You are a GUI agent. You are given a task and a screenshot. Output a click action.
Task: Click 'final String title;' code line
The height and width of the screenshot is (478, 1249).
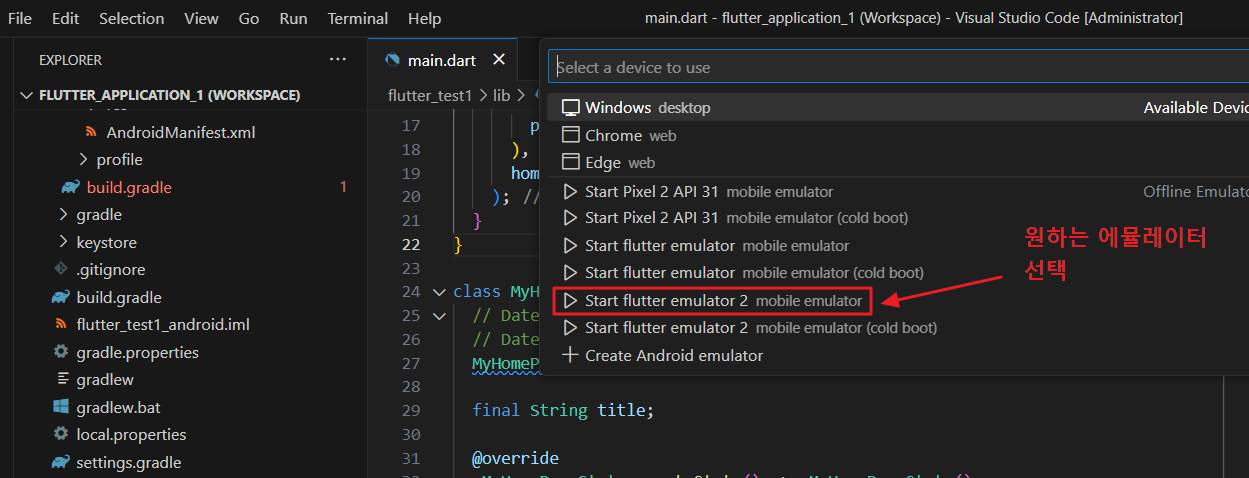563,410
